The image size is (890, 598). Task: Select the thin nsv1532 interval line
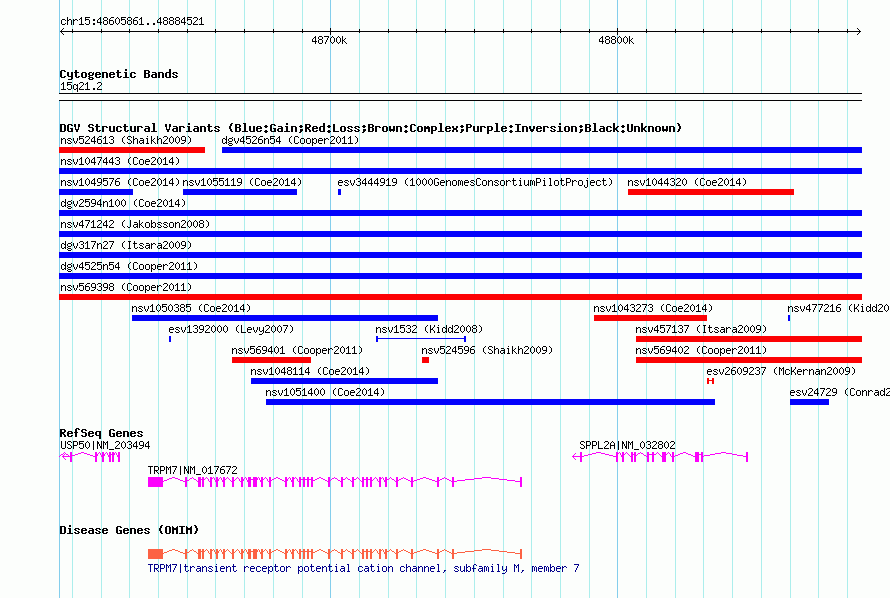pyautogui.click(x=421, y=339)
